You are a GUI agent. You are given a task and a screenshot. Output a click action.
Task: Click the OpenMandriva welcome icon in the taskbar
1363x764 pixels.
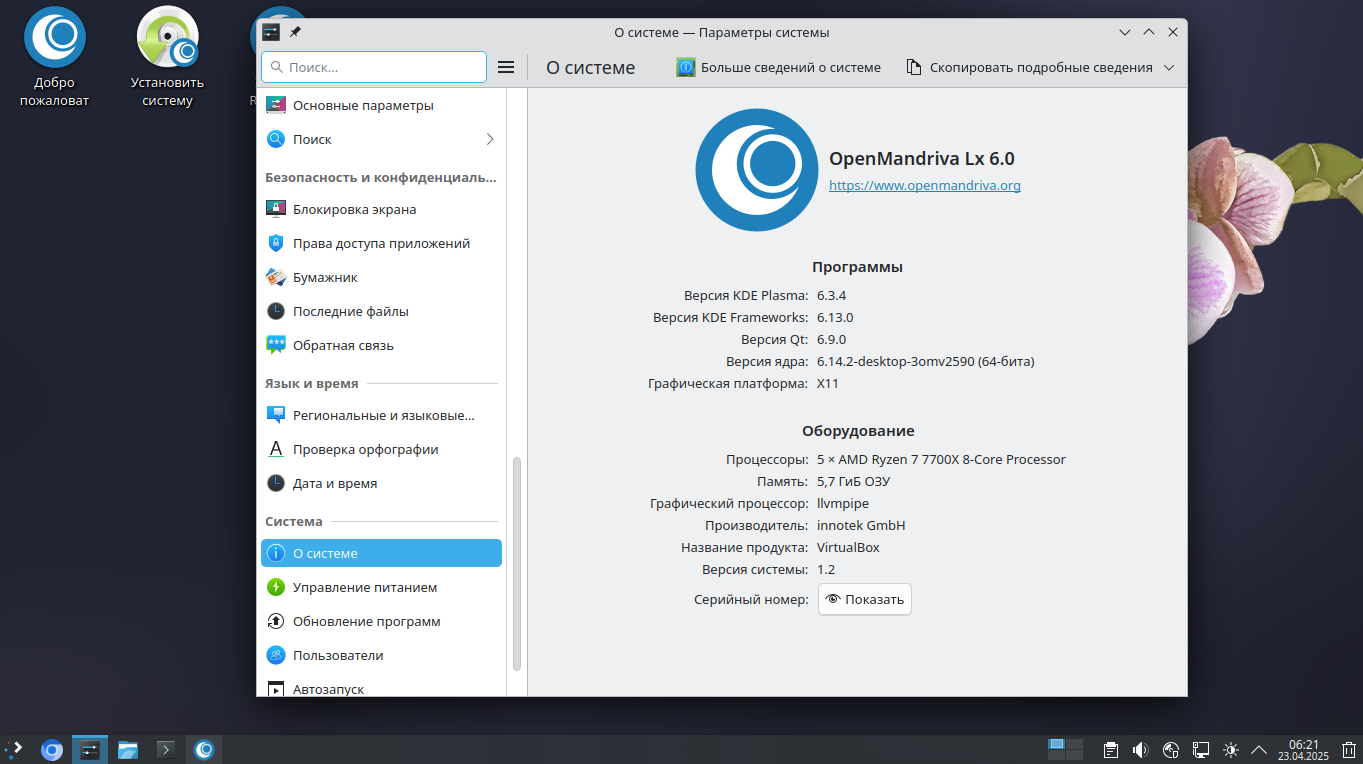point(204,749)
